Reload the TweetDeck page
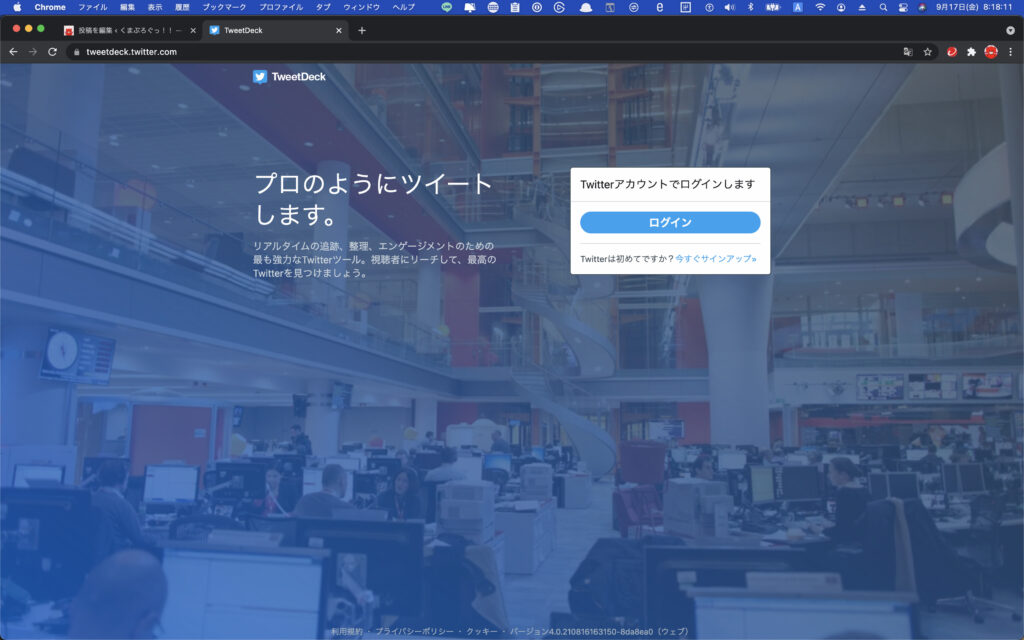This screenshot has width=1024, height=640. coord(52,52)
